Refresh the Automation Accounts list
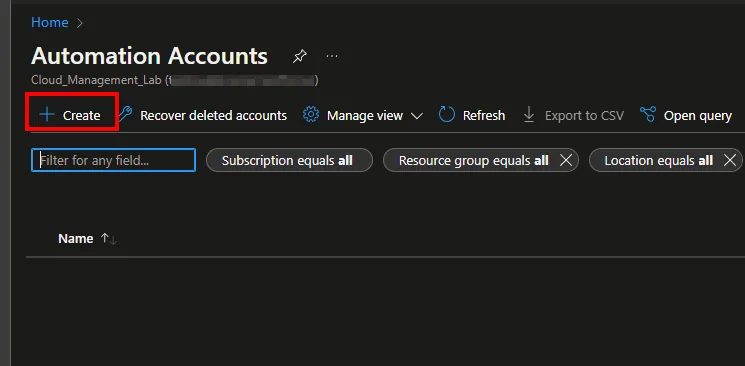This screenshot has height=366, width=745. click(472, 116)
